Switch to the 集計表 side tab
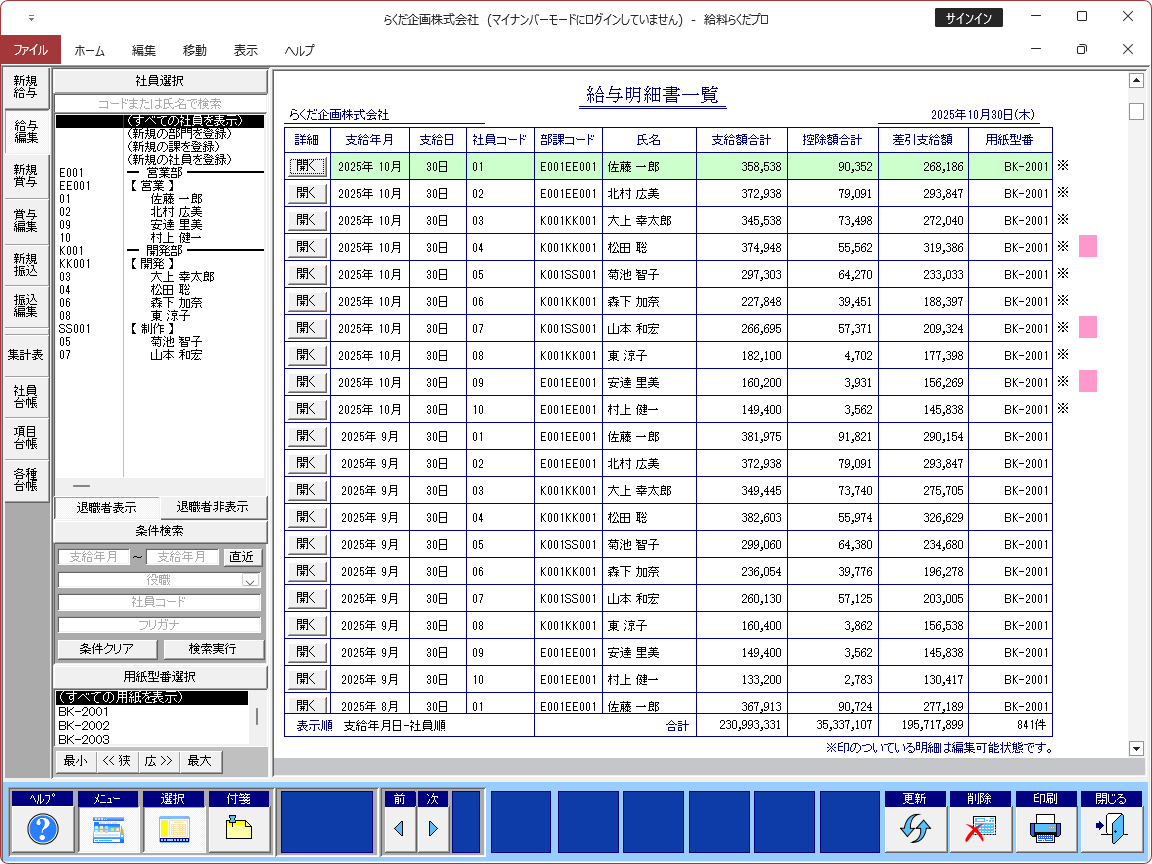Screen dimensions: 1152x864 point(26,354)
